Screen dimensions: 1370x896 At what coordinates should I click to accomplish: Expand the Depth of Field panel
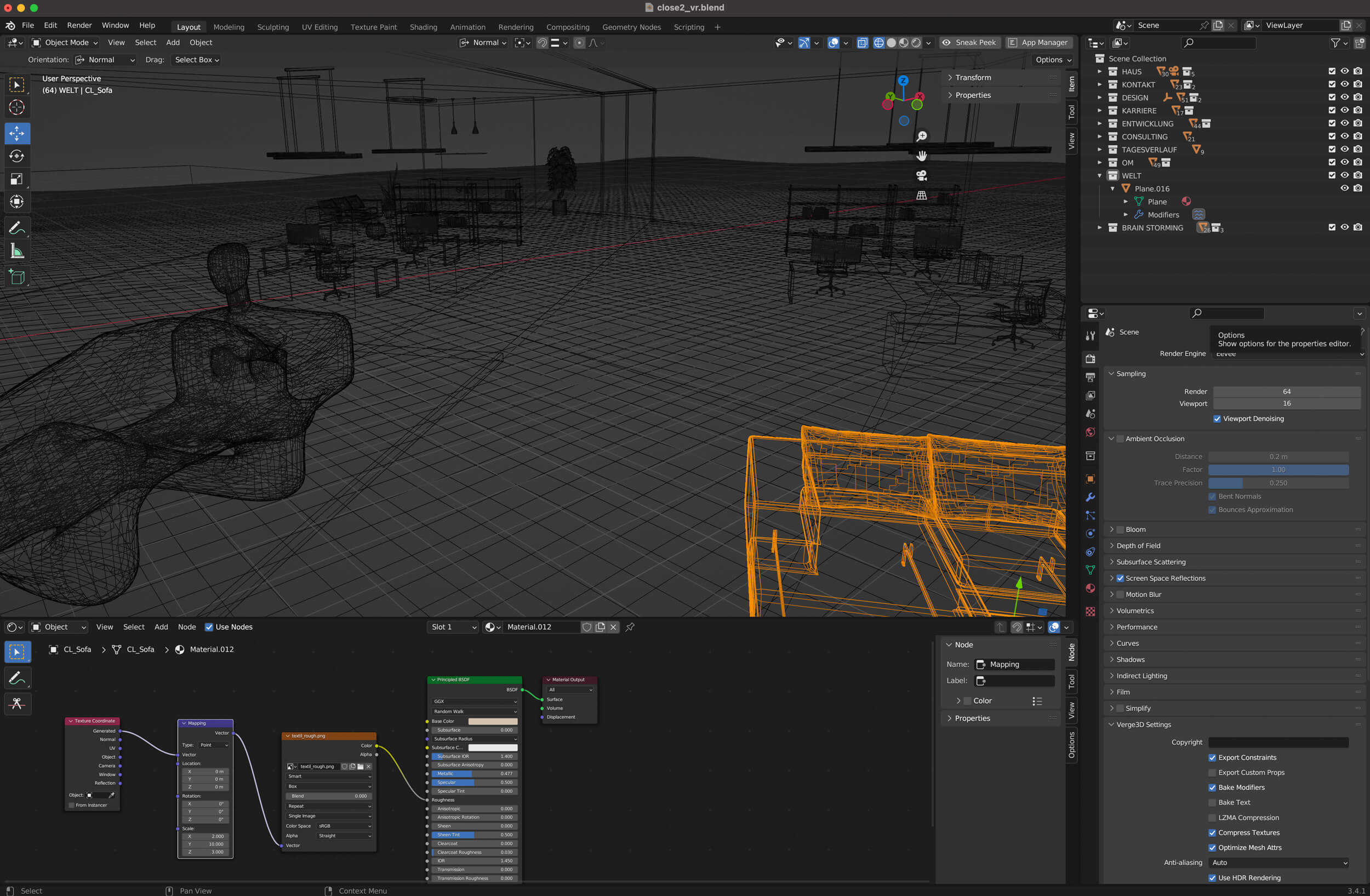click(x=1138, y=545)
